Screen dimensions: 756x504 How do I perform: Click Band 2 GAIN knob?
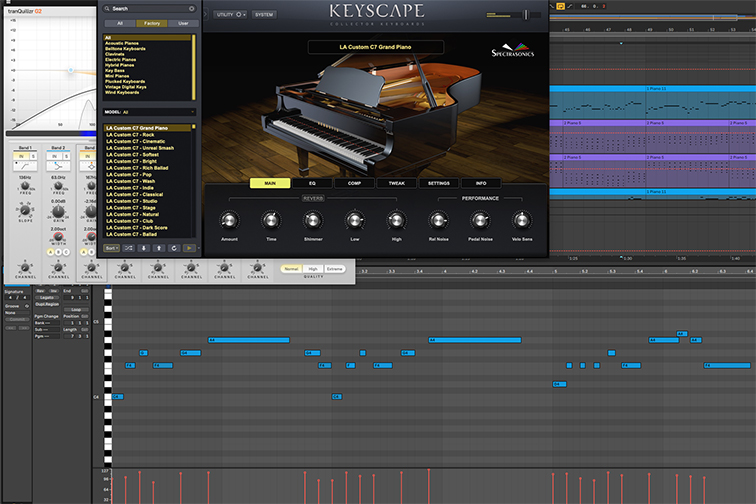point(58,211)
